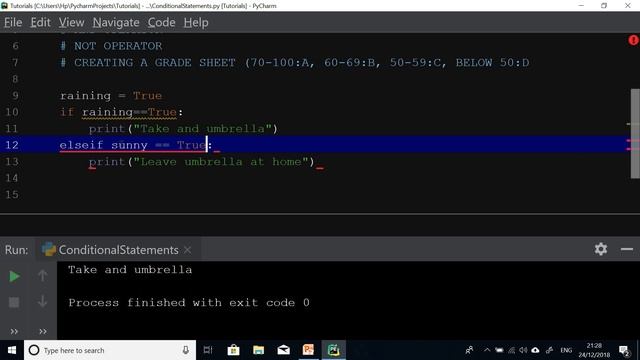
Task: Click the CREATING A GRADE SHEET comment
Action: 295,63
